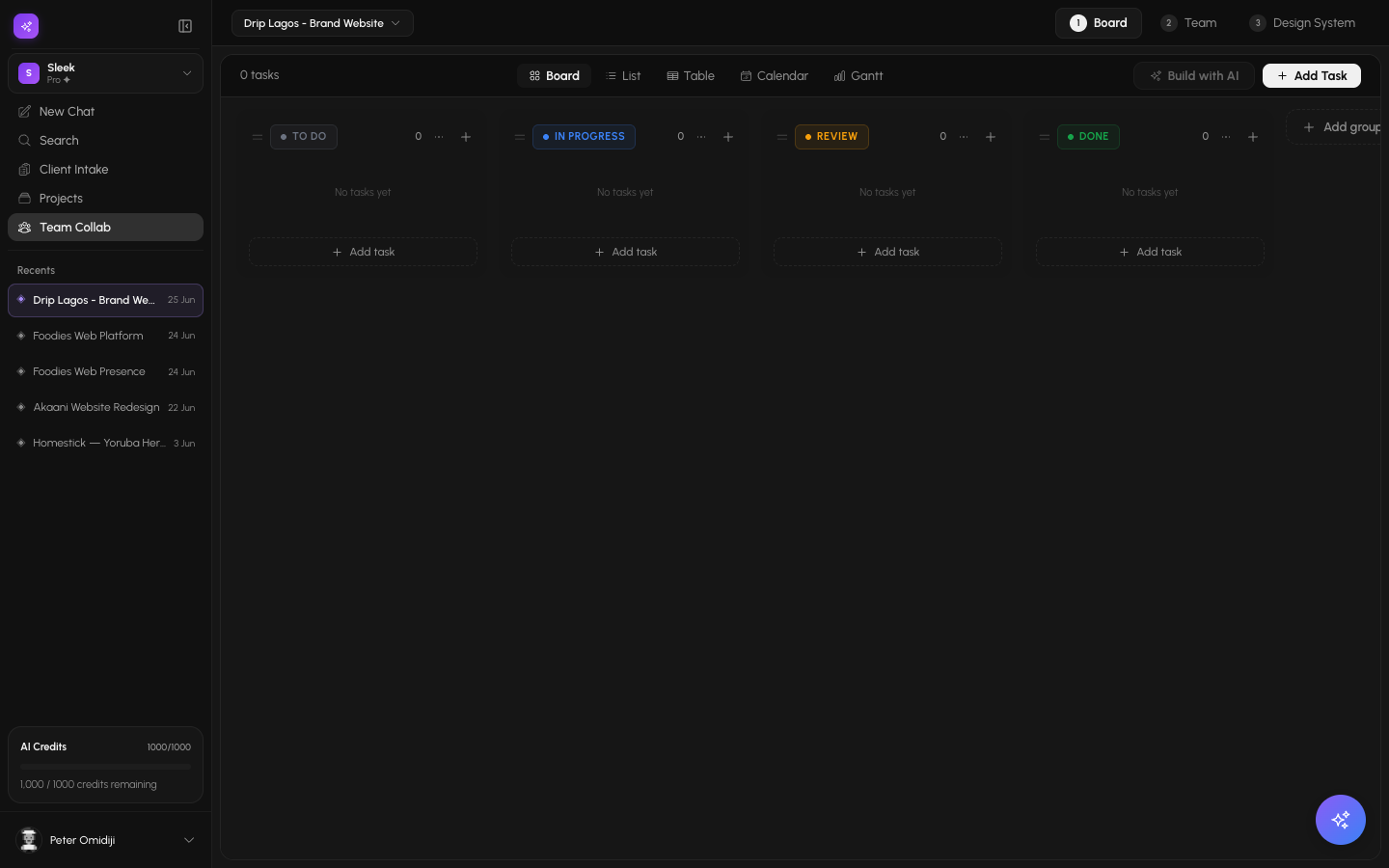Switch to List view

[x=623, y=76]
